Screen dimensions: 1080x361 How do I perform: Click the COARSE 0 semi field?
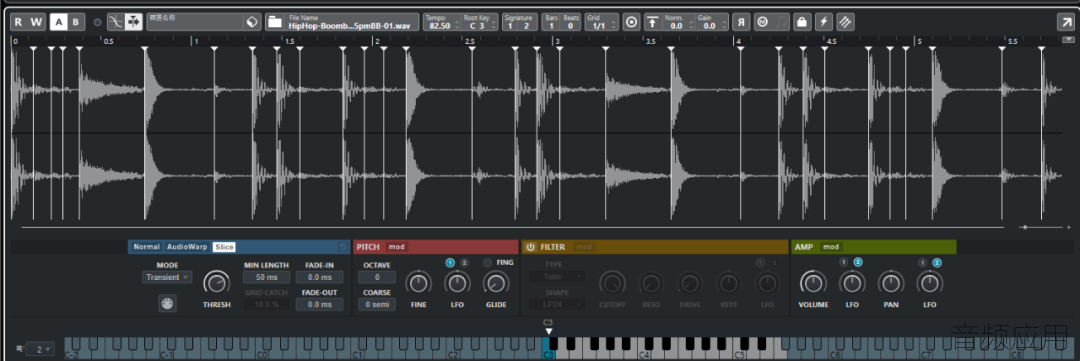point(377,304)
